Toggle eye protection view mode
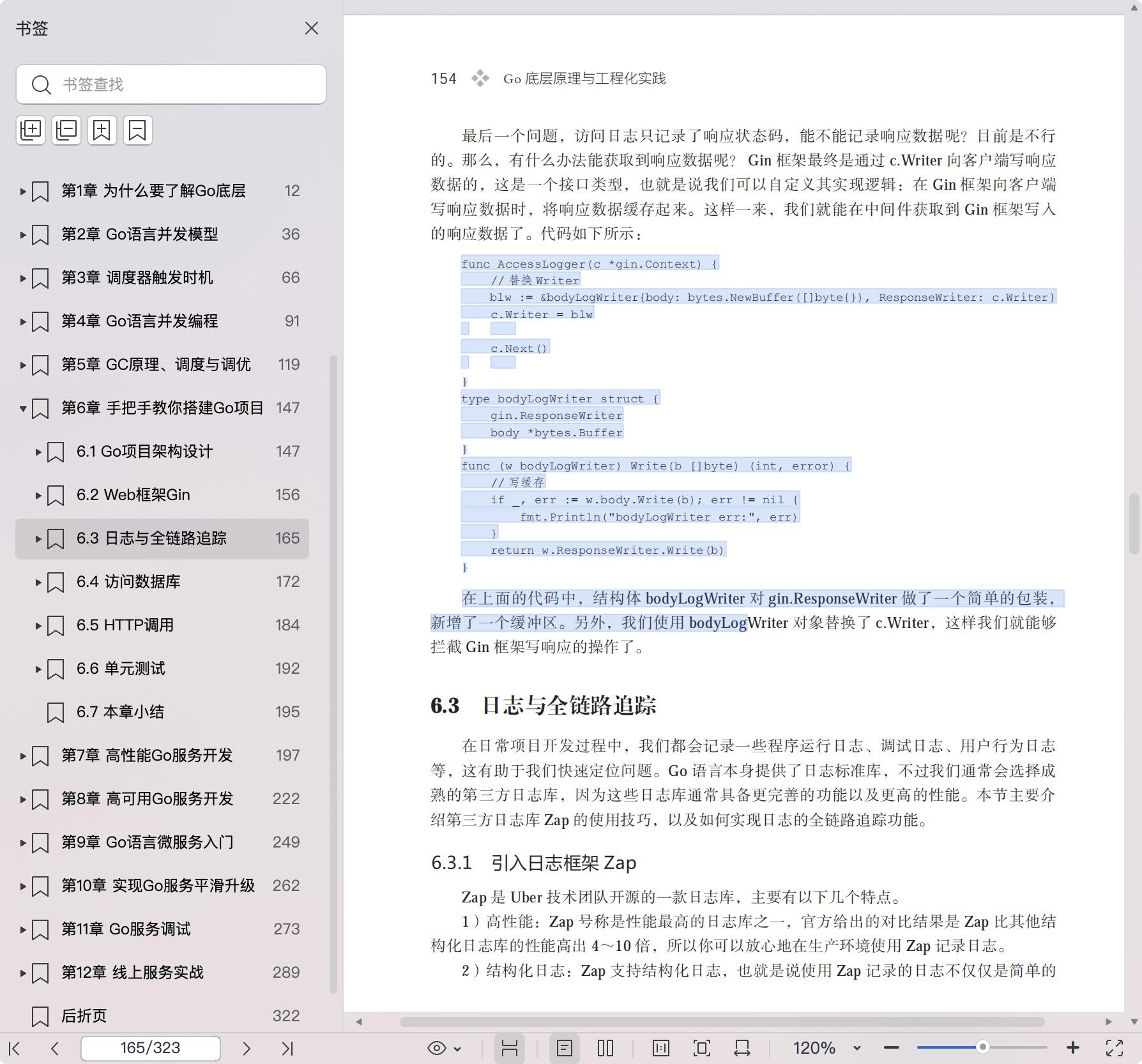Image resolution: width=1142 pixels, height=1064 pixels. (x=437, y=1048)
